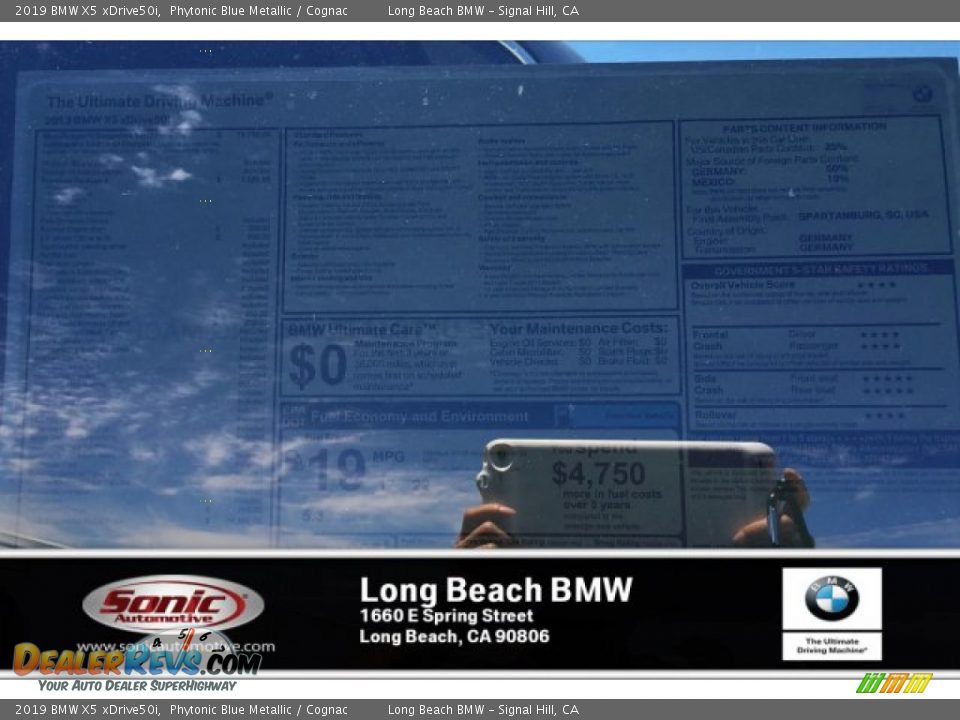Click the "1660 E Spring Street" address line
The height and width of the screenshot is (720, 960).
(x=446, y=615)
